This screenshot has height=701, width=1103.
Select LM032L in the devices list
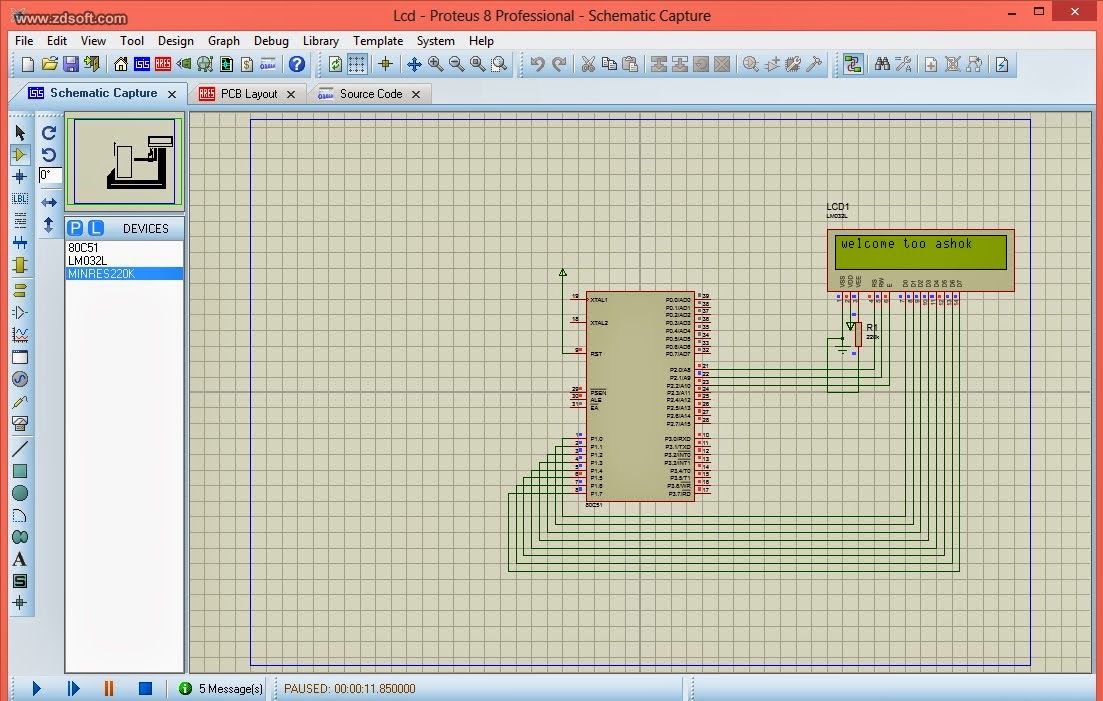pos(88,260)
